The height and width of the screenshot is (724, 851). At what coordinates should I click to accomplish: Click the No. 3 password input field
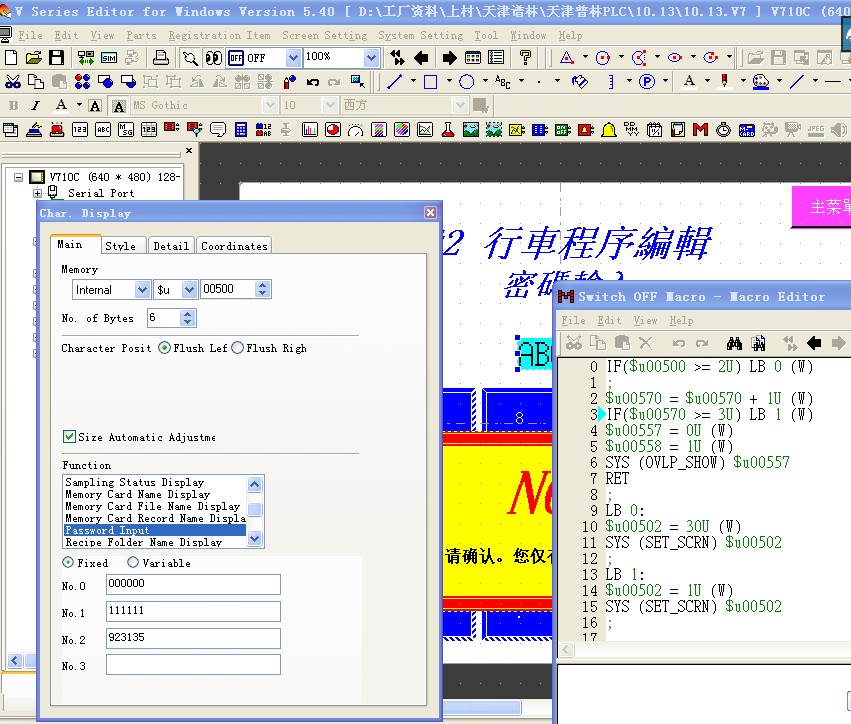(193, 665)
